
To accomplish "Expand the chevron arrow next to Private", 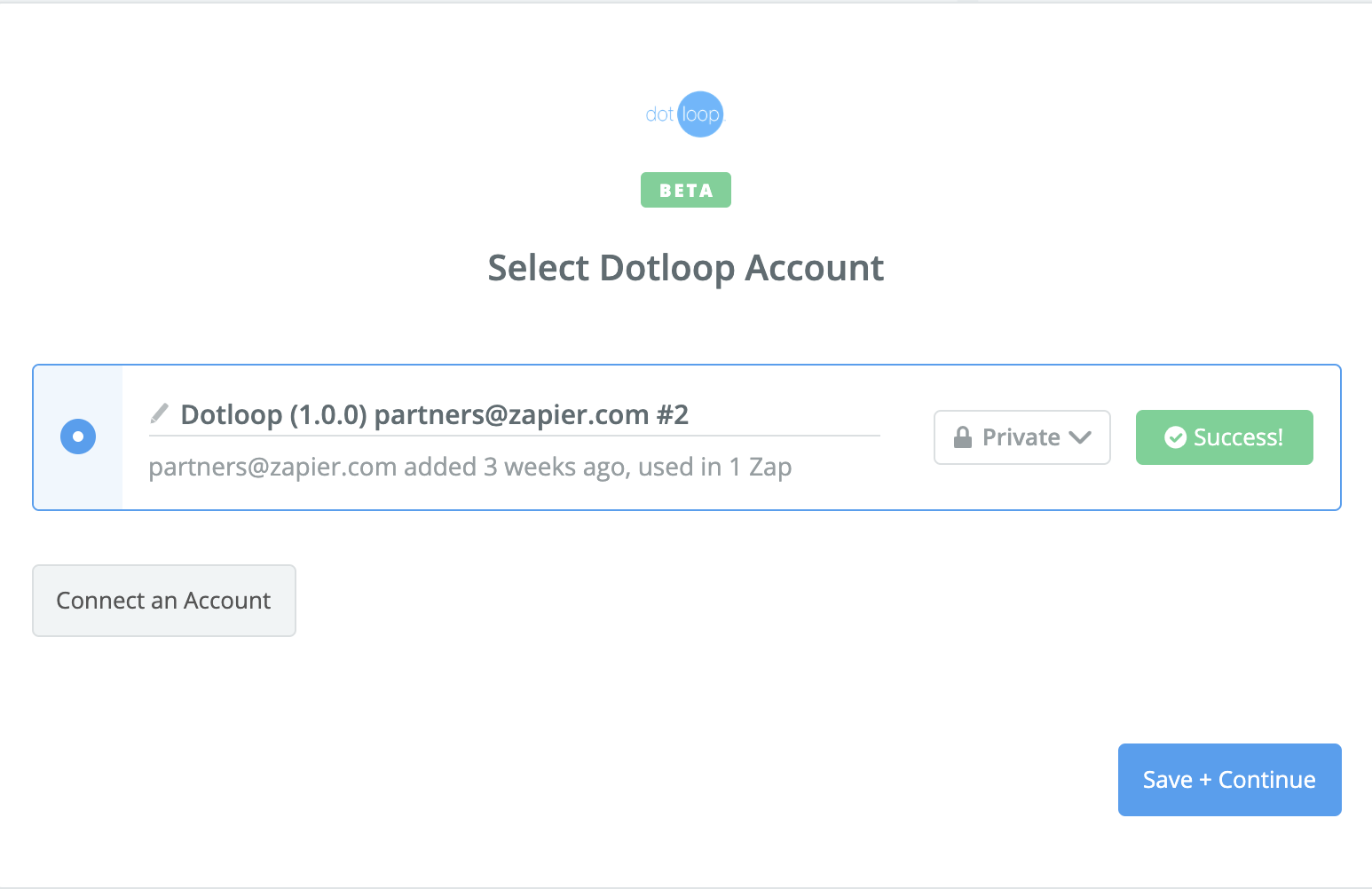I will click(x=1080, y=437).
